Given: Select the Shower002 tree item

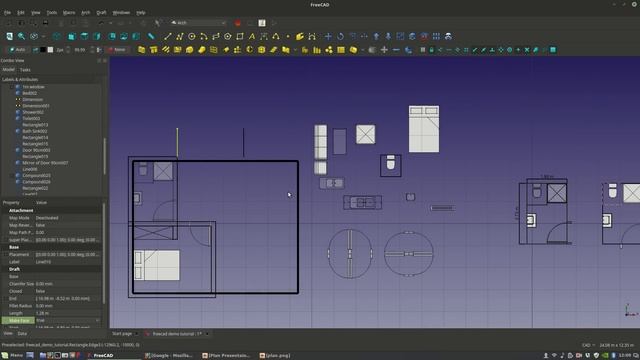Looking at the screenshot, I should point(33,112).
